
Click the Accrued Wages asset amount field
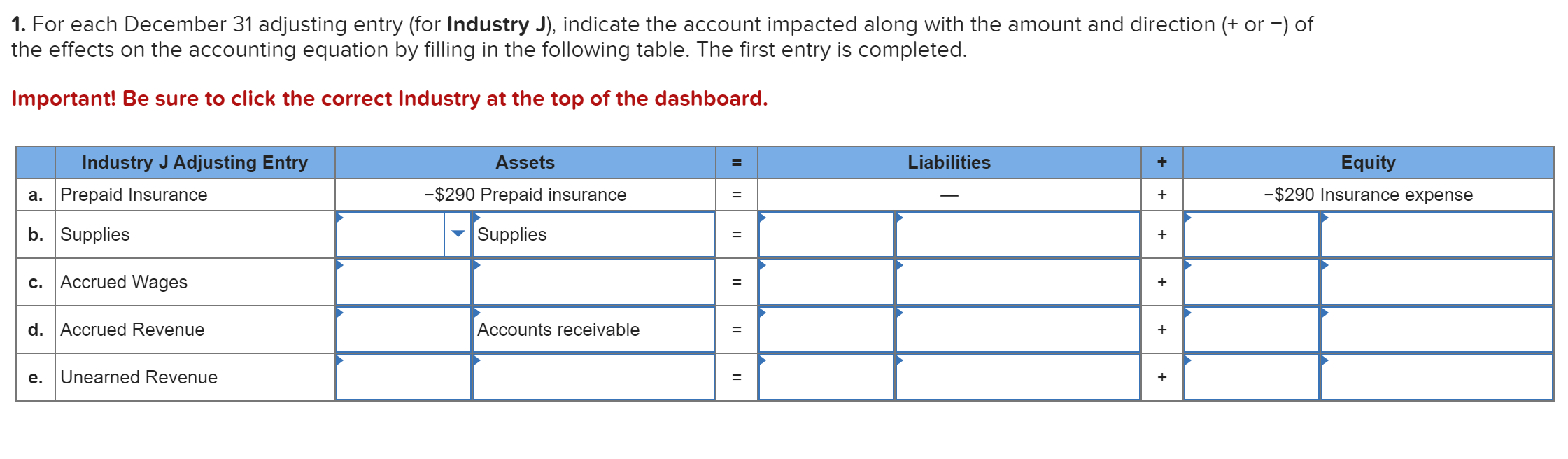[x=404, y=282]
